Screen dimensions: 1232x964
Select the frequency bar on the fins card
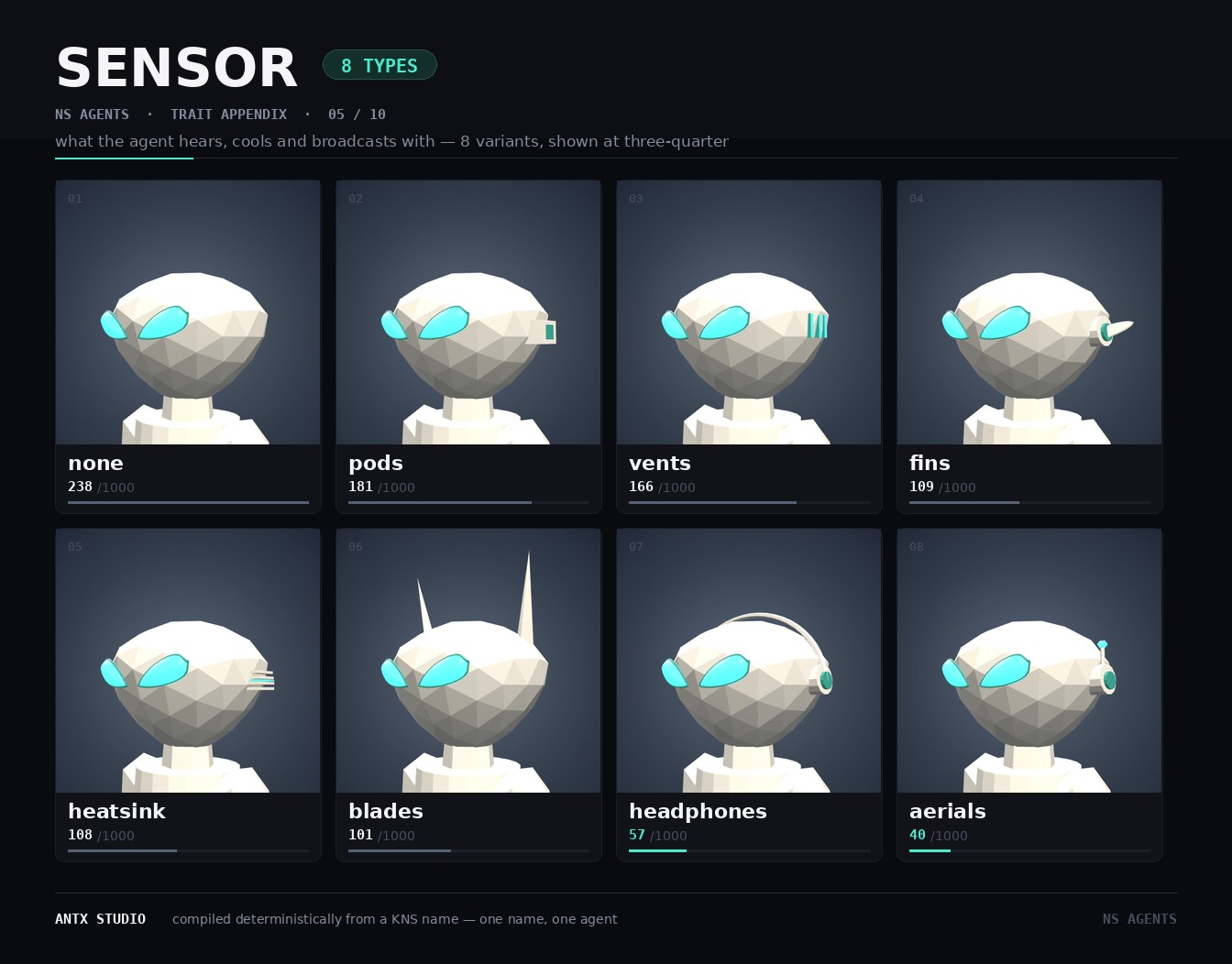tap(1029, 502)
